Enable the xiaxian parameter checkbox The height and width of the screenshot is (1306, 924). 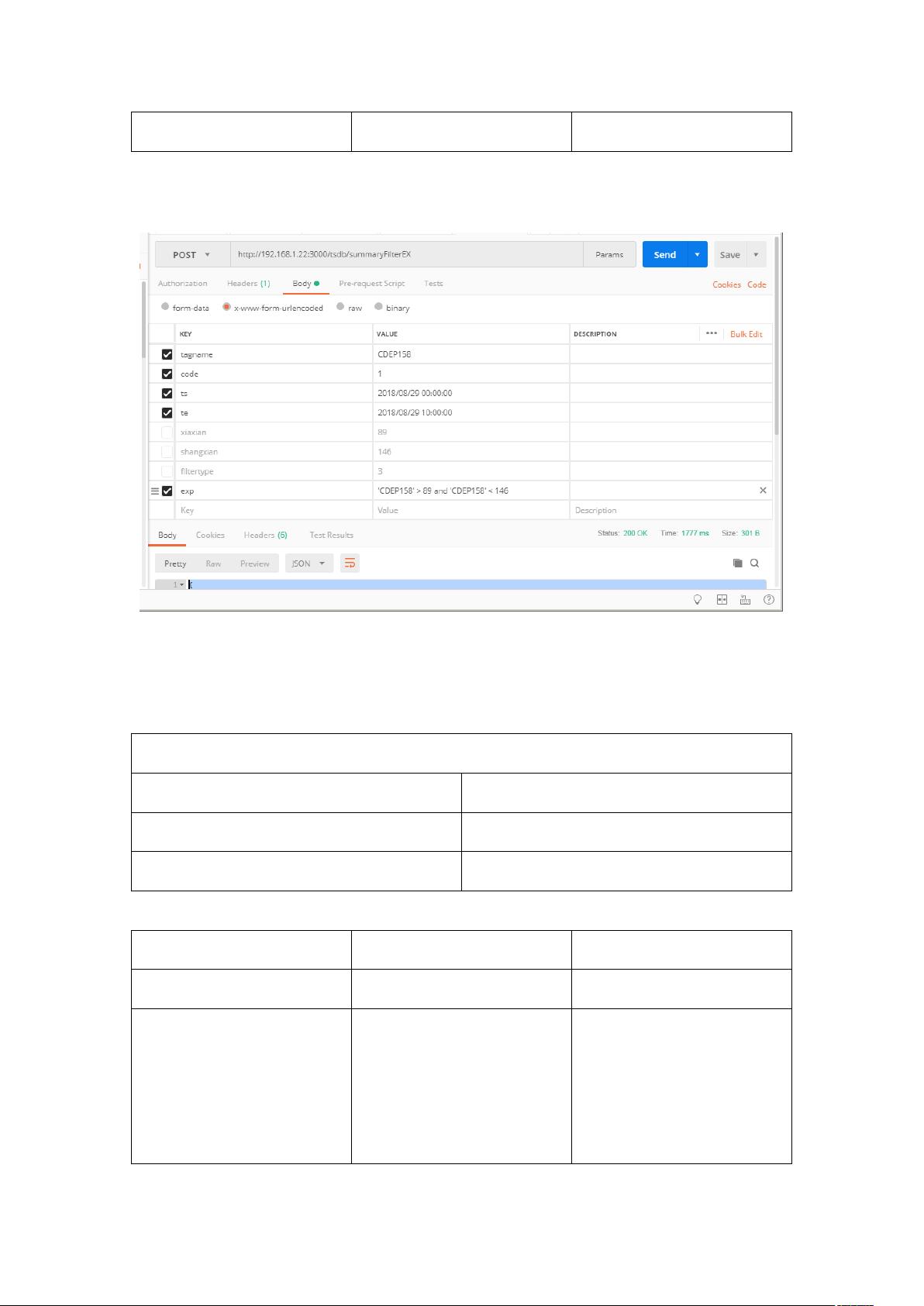pyautogui.click(x=167, y=432)
